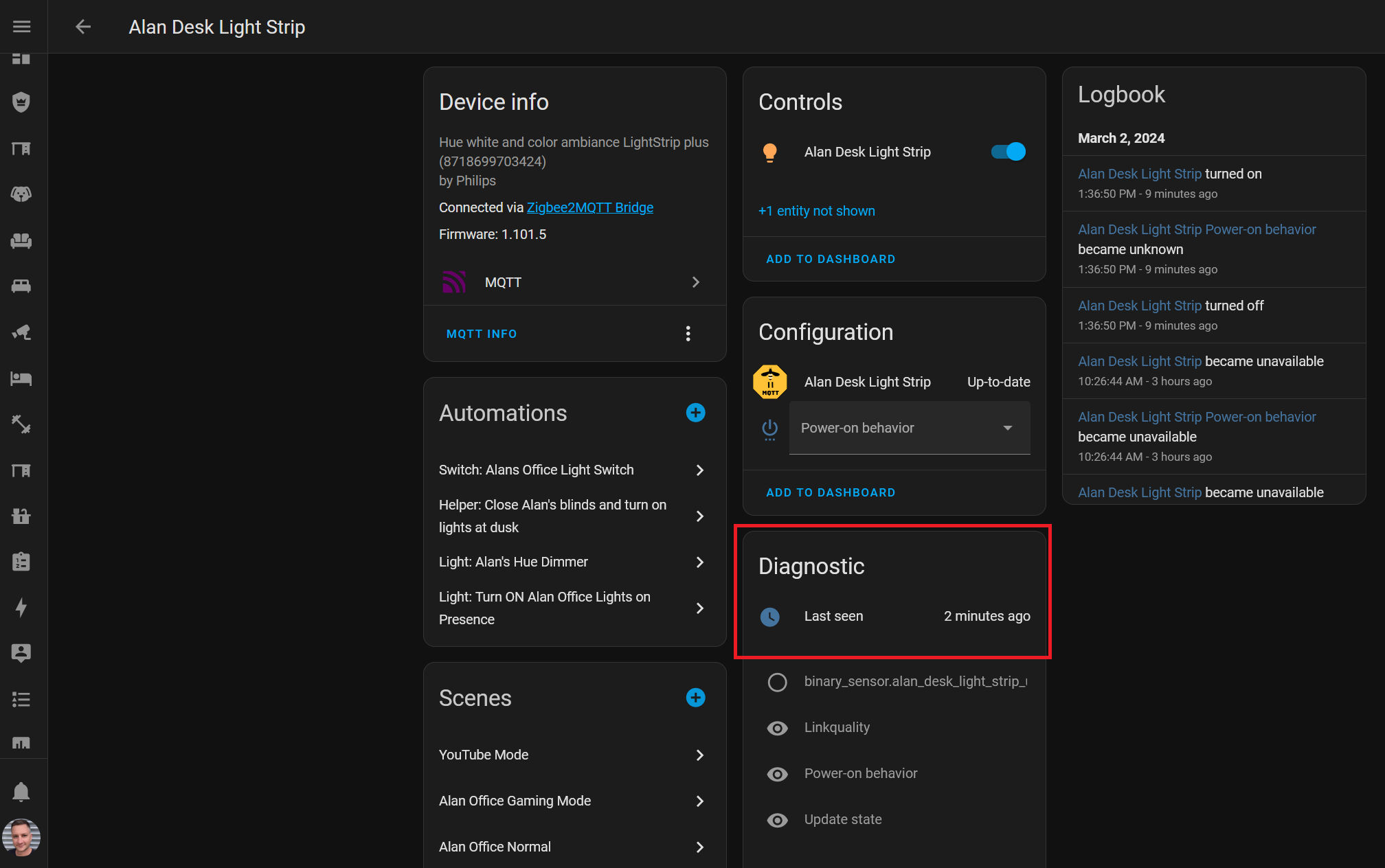The height and width of the screenshot is (868, 1385).
Task: Toggle visibility of the Linkquality entity
Action: click(777, 728)
